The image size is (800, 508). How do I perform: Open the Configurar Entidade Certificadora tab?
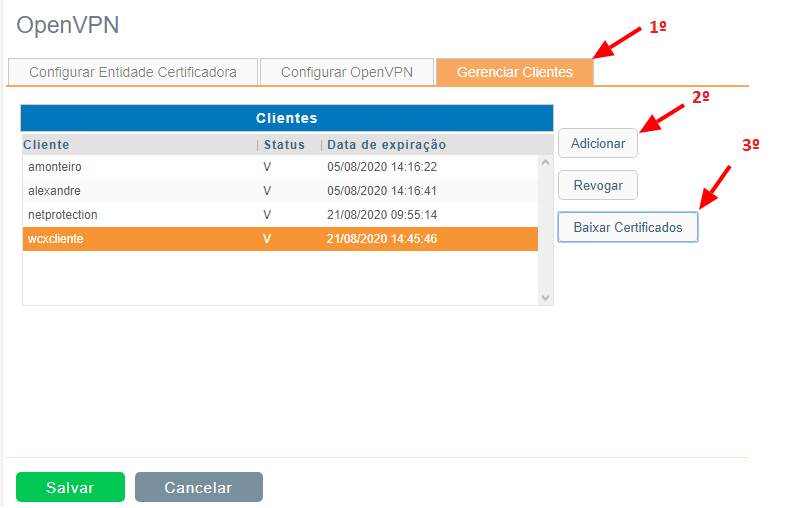coord(133,72)
